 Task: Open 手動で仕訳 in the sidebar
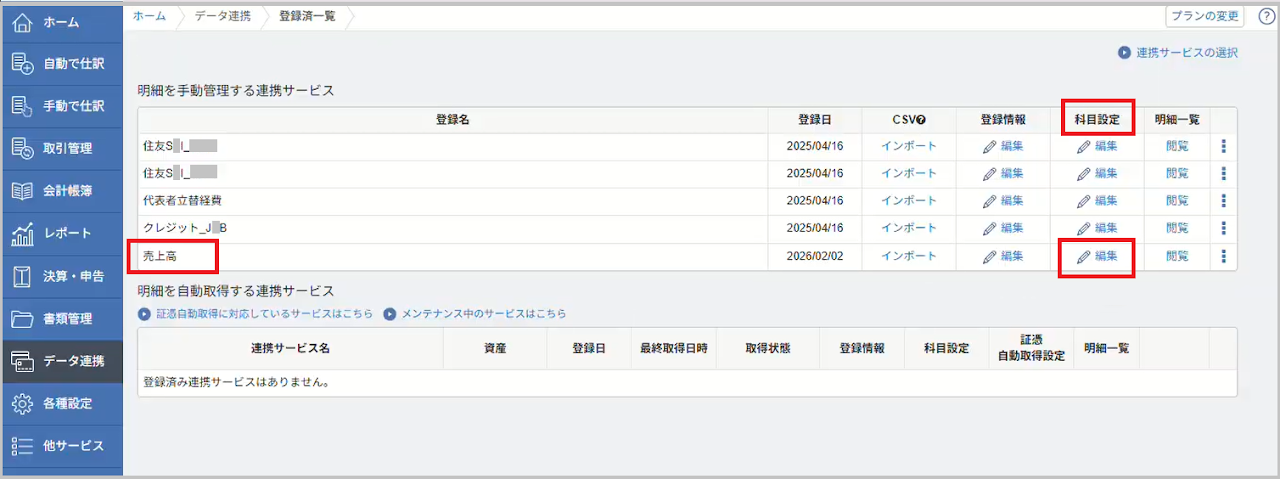(x=61, y=105)
